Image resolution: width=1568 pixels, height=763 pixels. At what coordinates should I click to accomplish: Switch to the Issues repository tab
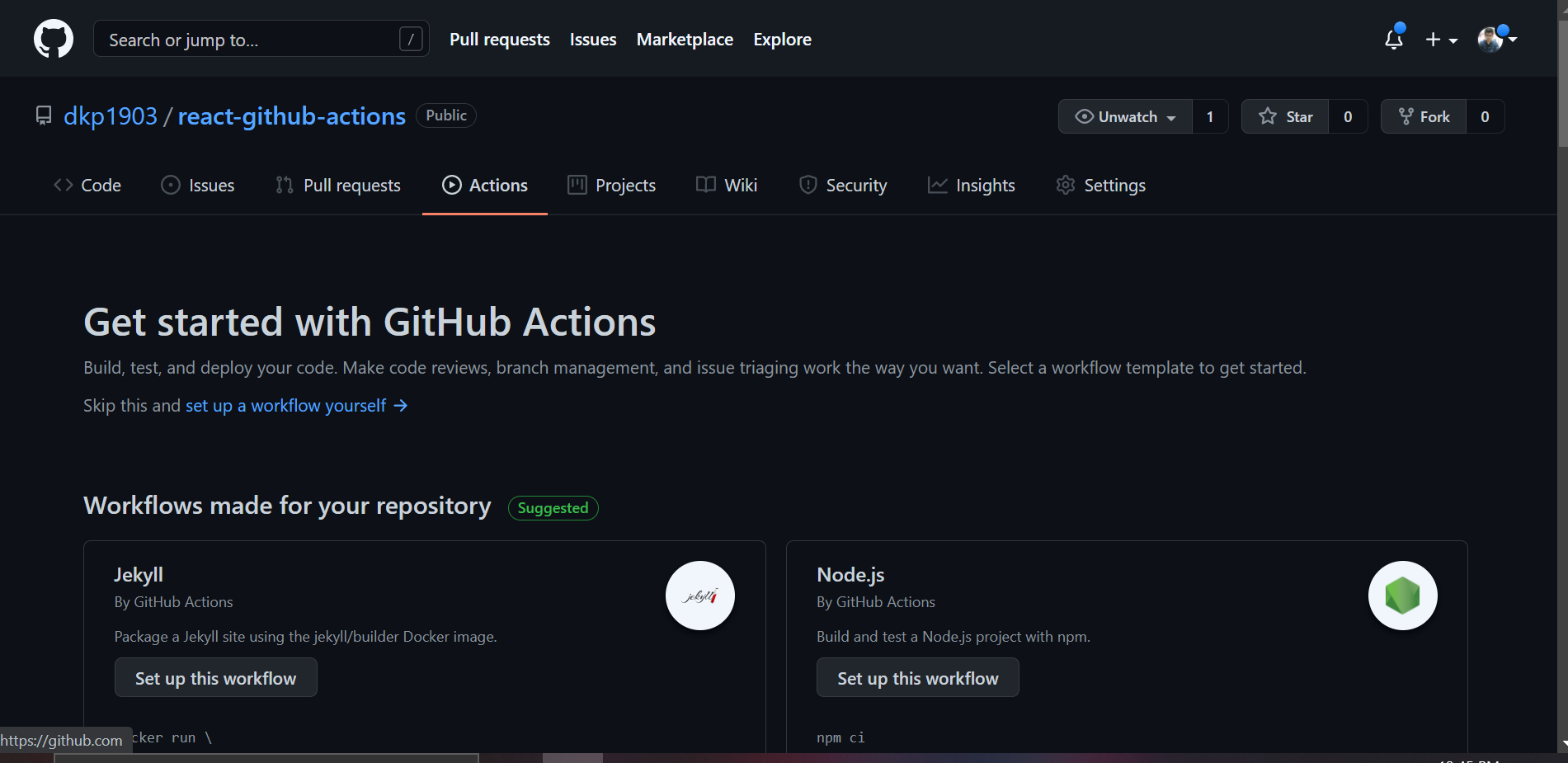click(198, 185)
